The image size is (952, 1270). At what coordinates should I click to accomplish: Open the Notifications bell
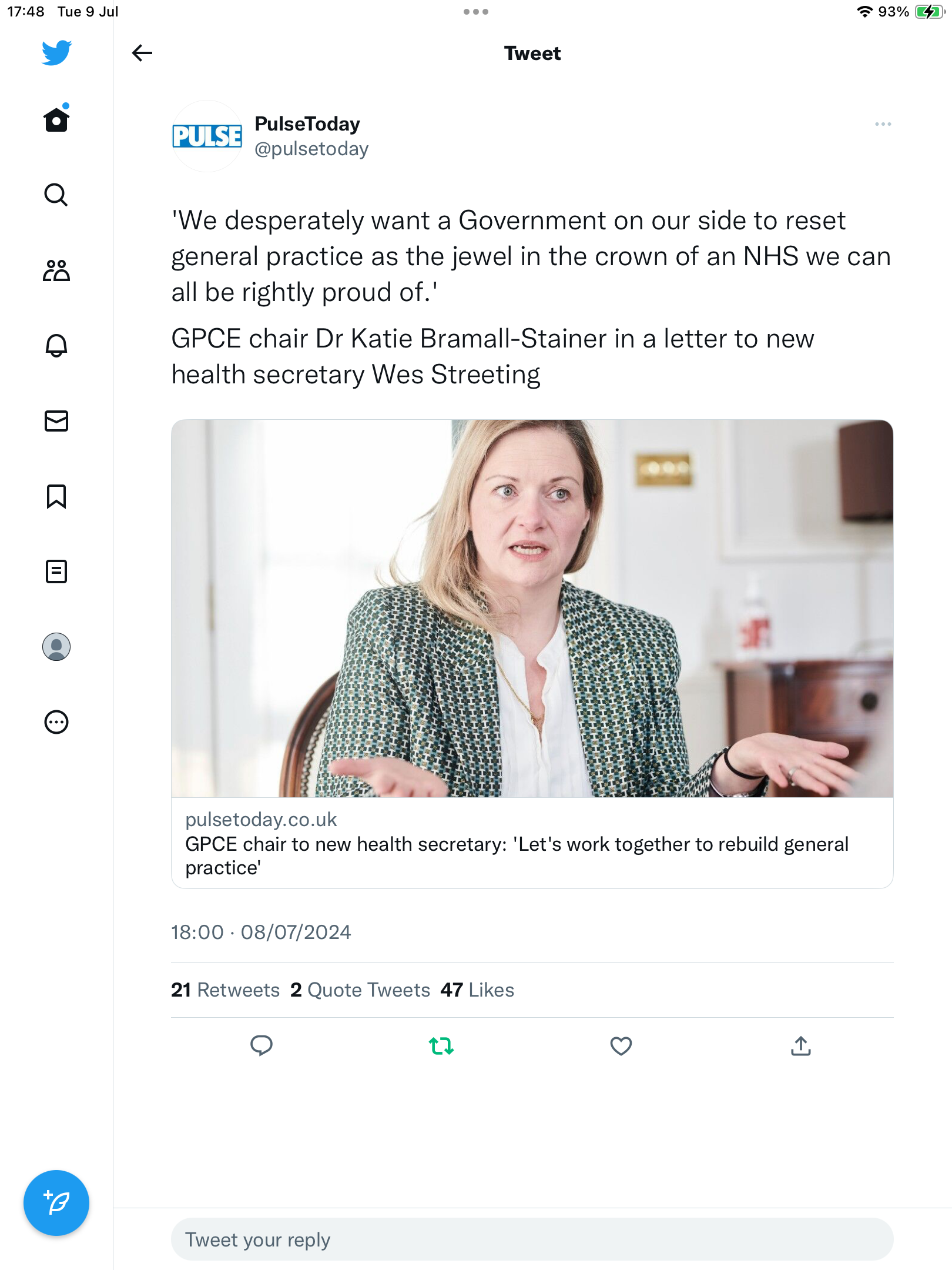[x=56, y=346]
